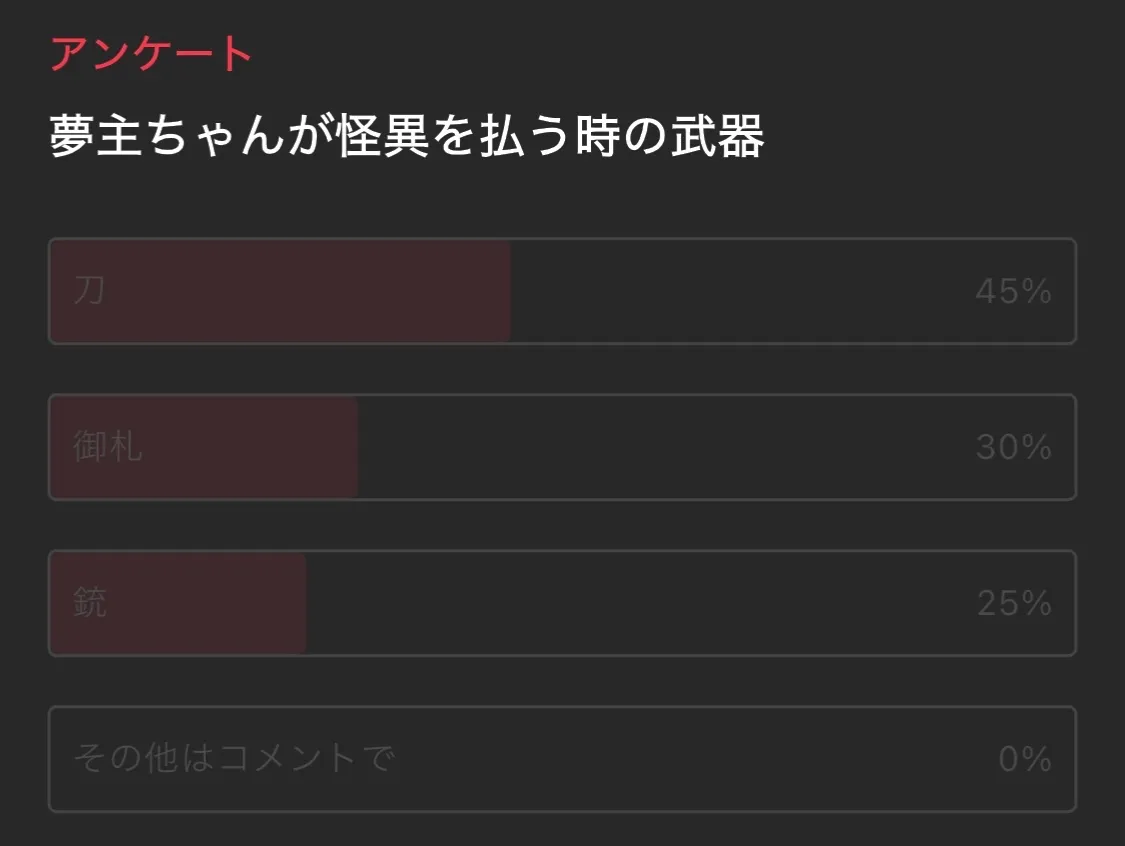Click the その他はコメントで text

click(x=234, y=759)
